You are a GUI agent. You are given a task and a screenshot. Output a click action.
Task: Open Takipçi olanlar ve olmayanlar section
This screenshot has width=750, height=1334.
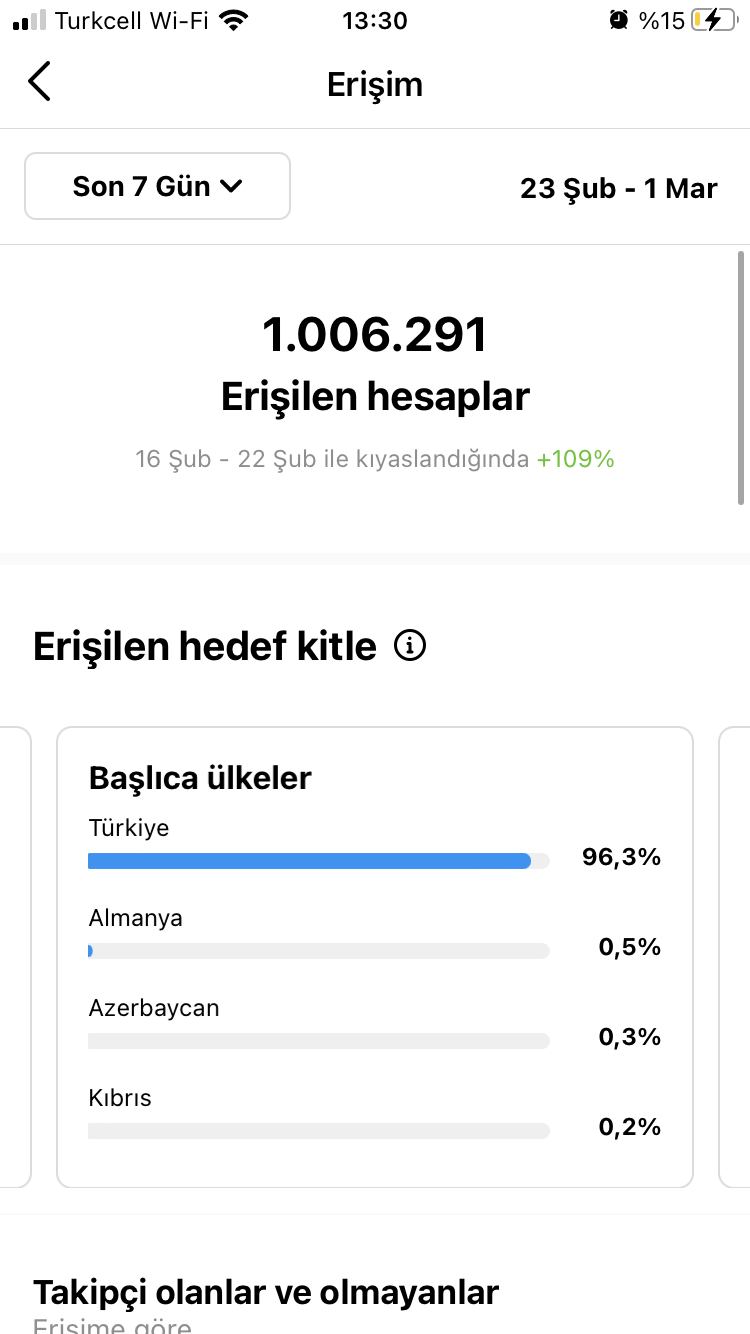click(x=266, y=1293)
